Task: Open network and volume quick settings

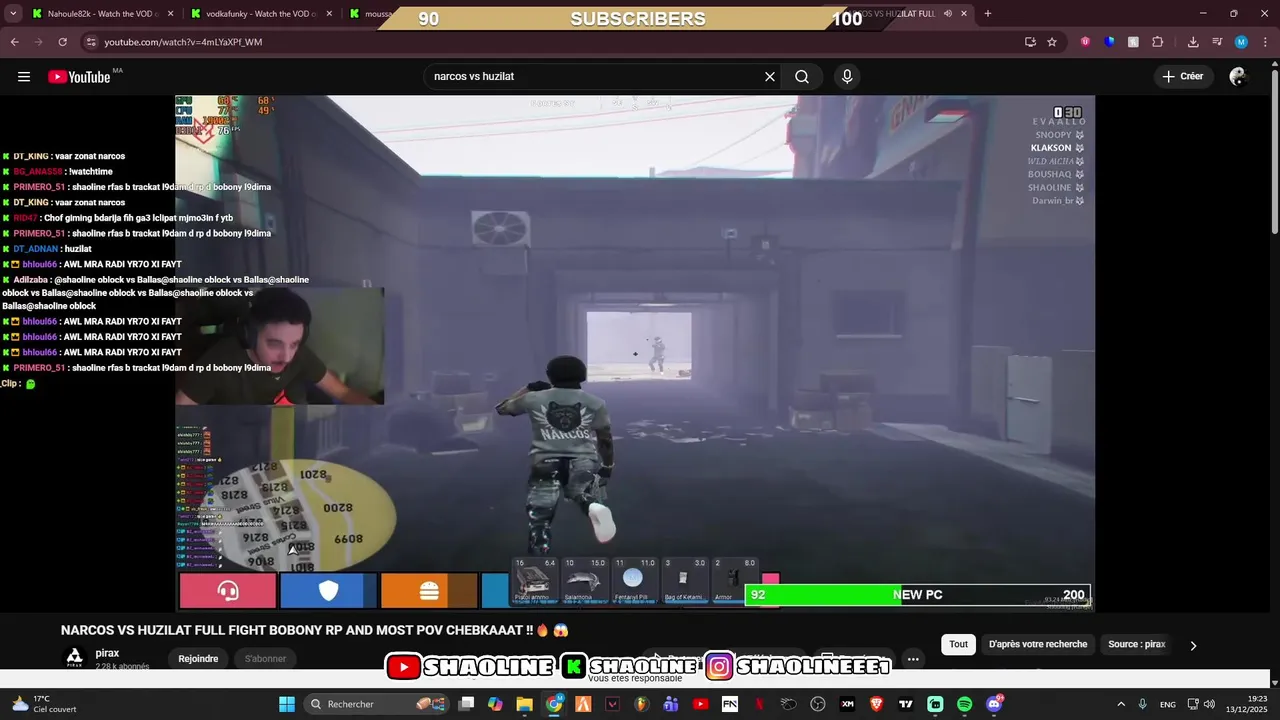Action: pos(1201,704)
